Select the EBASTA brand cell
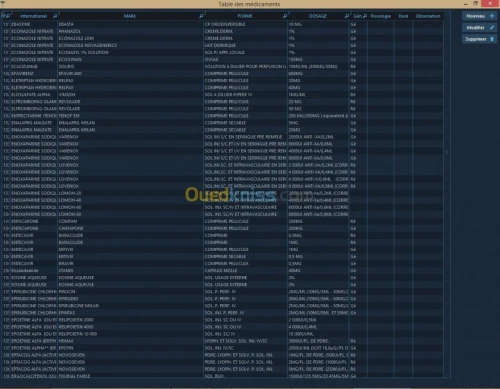The image size is (500, 389). 130,24
